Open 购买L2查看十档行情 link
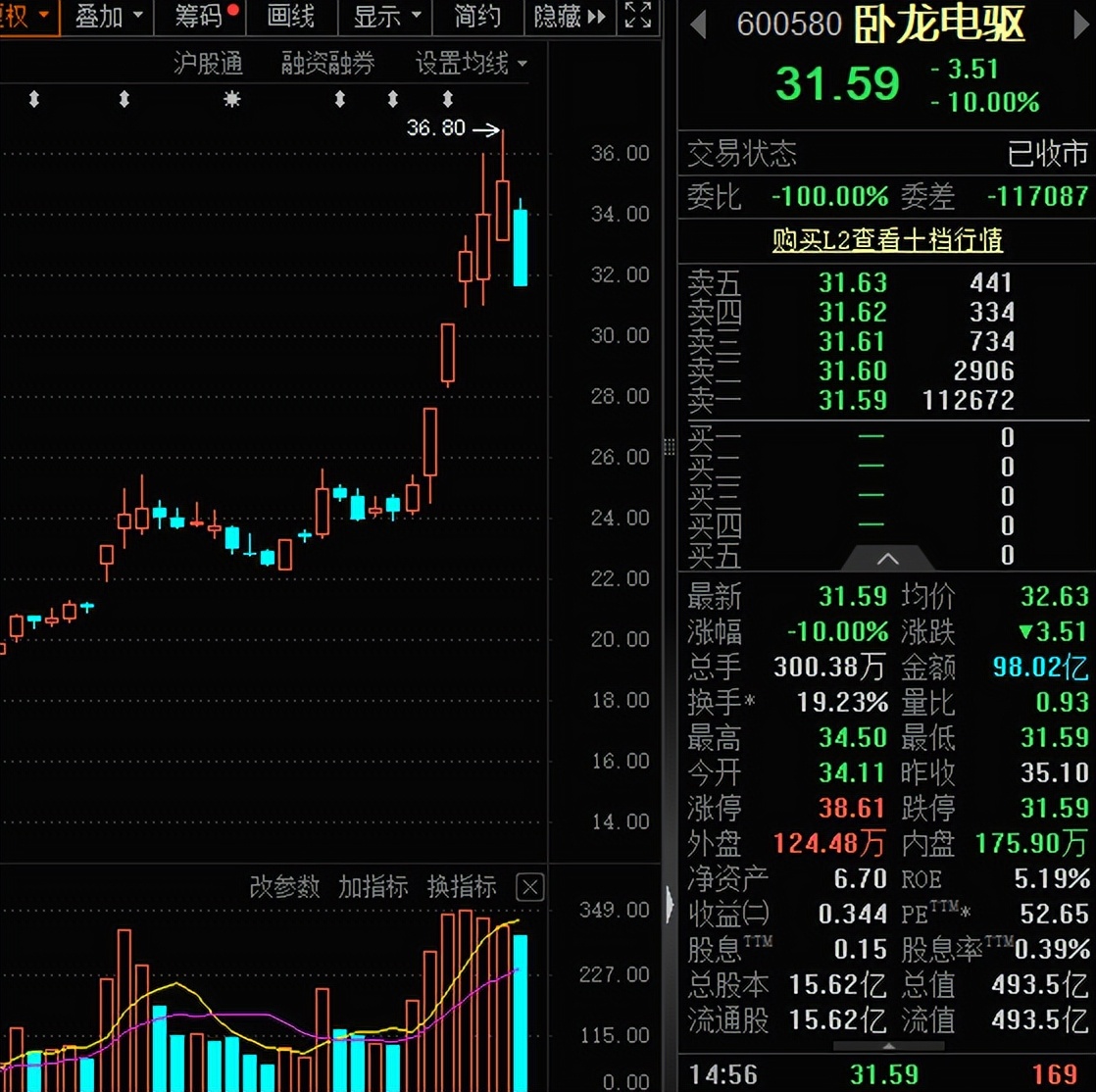 tap(887, 240)
